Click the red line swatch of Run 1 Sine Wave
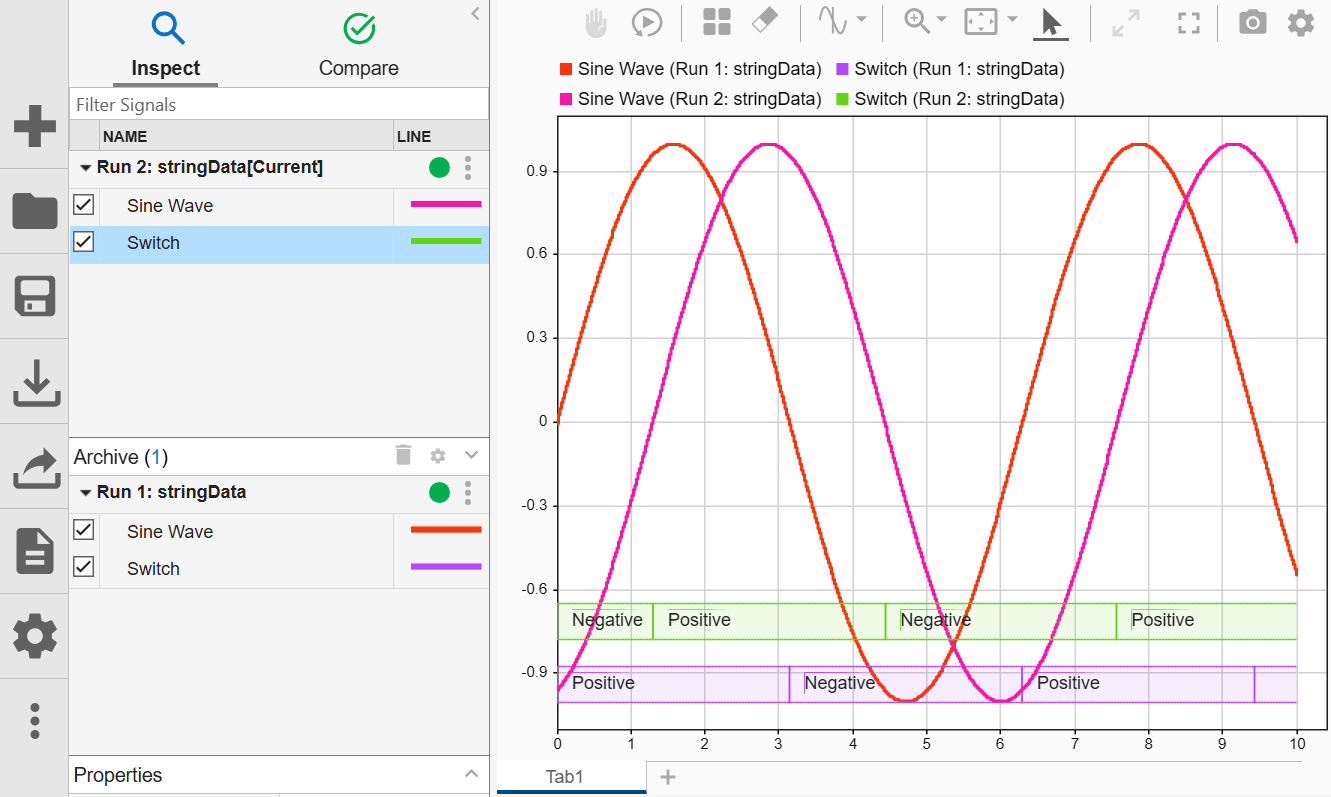This screenshot has width=1331, height=797. [446, 529]
